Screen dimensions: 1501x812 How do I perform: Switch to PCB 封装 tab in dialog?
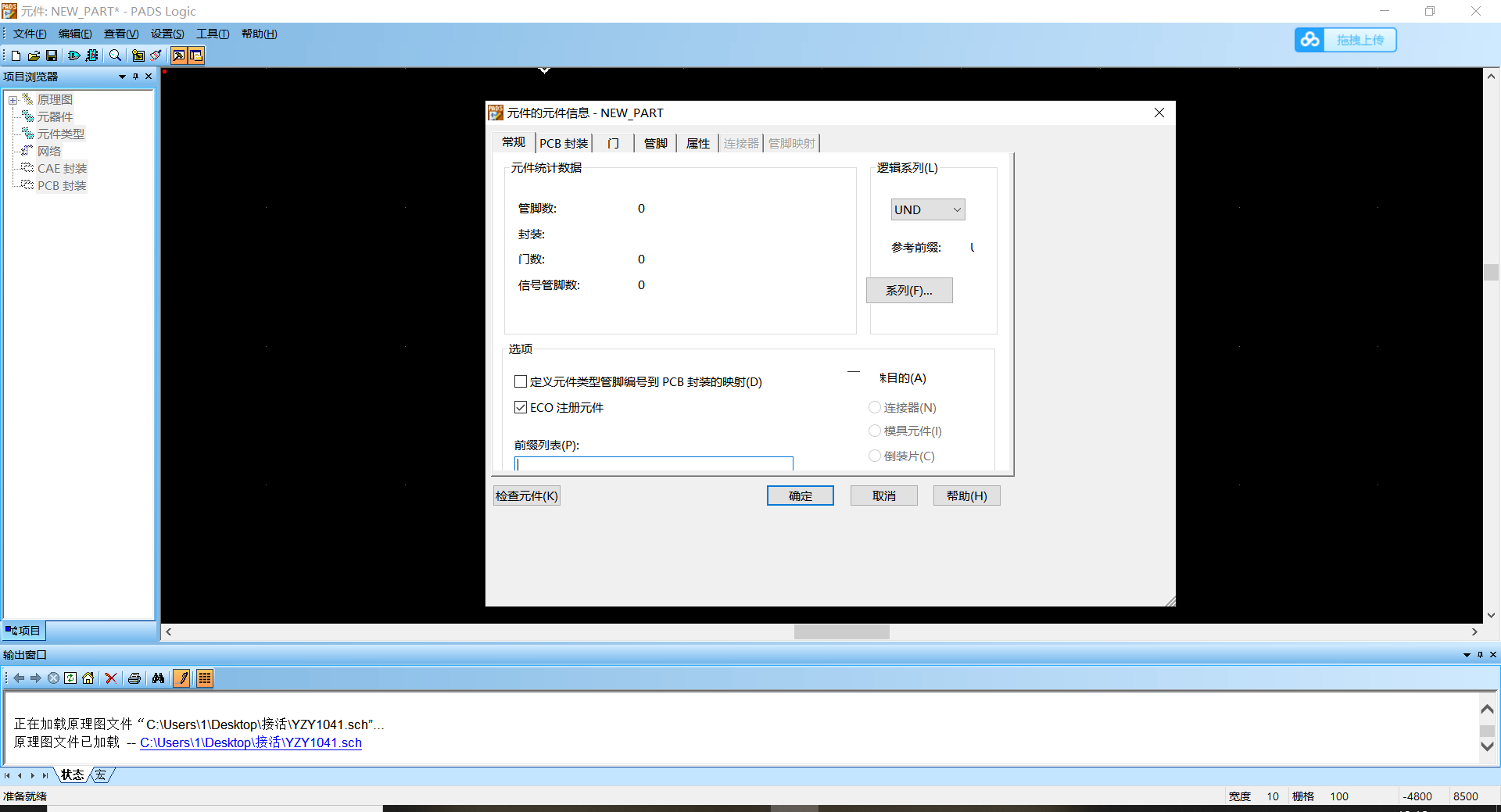(x=564, y=143)
